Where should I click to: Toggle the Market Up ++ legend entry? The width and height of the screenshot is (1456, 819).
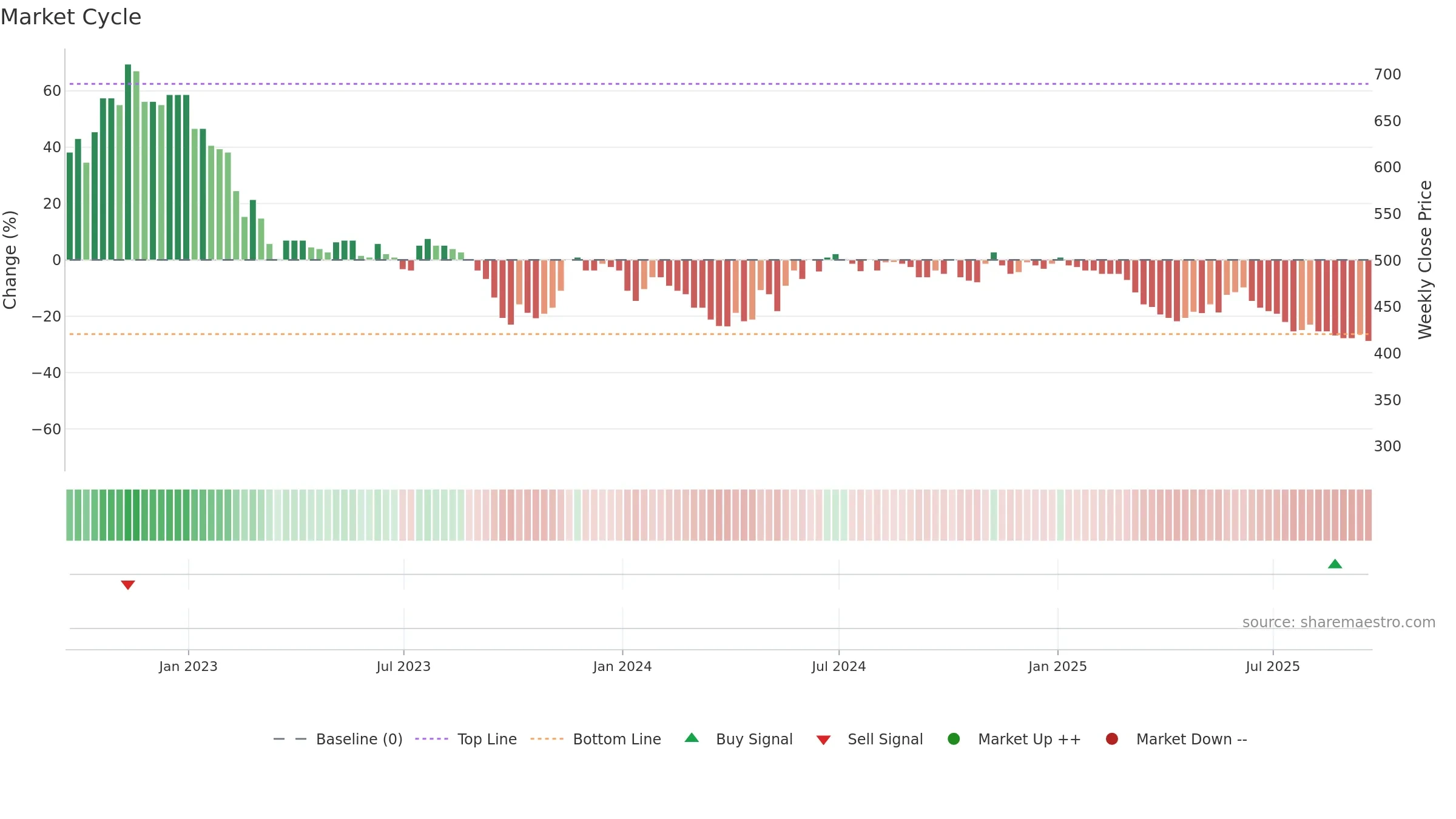click(1014, 739)
